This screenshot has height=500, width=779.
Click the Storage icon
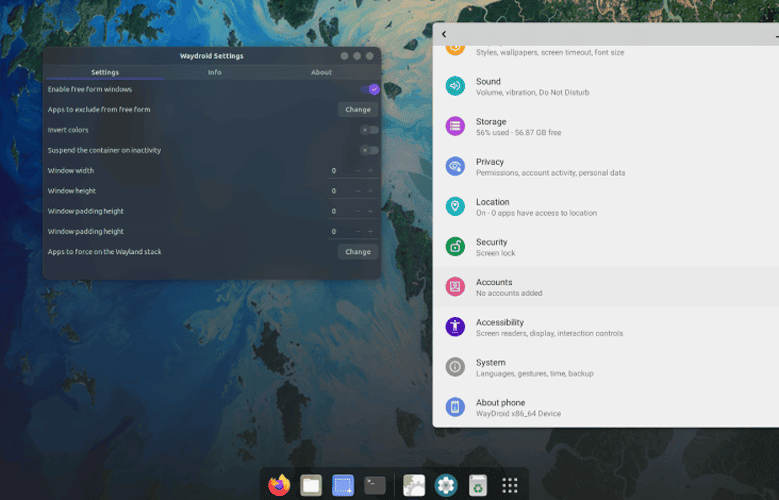455,126
